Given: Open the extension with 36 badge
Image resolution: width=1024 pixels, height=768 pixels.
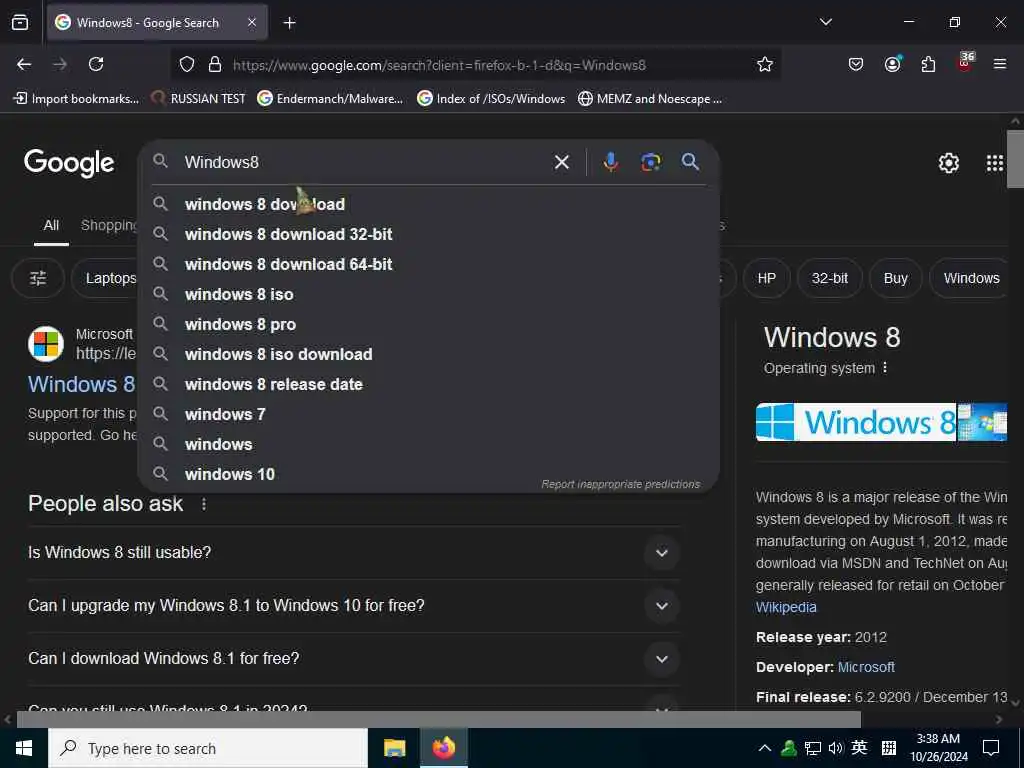Looking at the screenshot, I should click(x=965, y=62).
